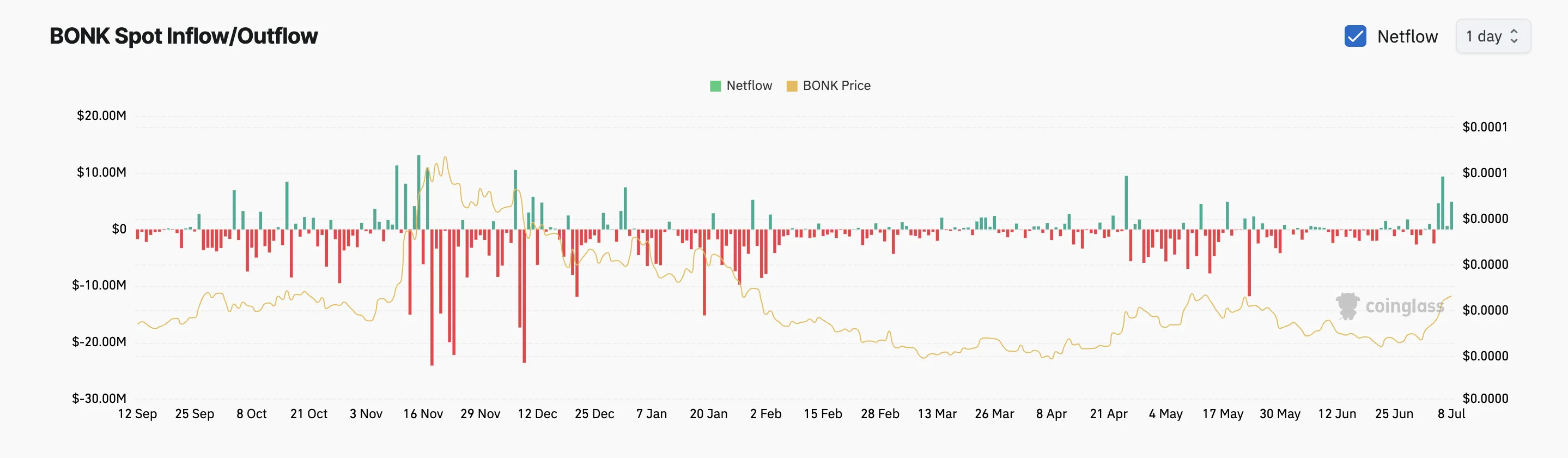Click the 25 Dec date label
1568x458 pixels.
point(594,414)
